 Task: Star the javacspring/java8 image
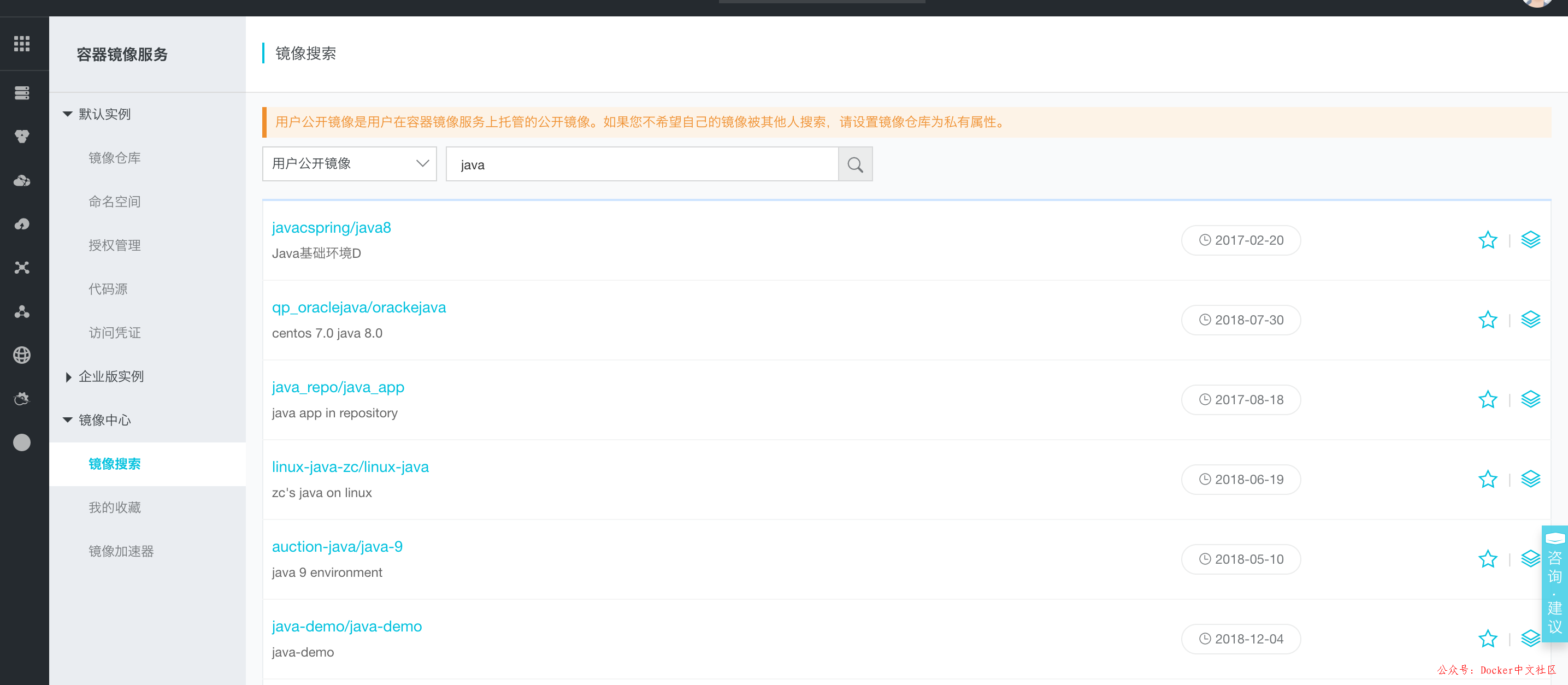pos(1488,240)
